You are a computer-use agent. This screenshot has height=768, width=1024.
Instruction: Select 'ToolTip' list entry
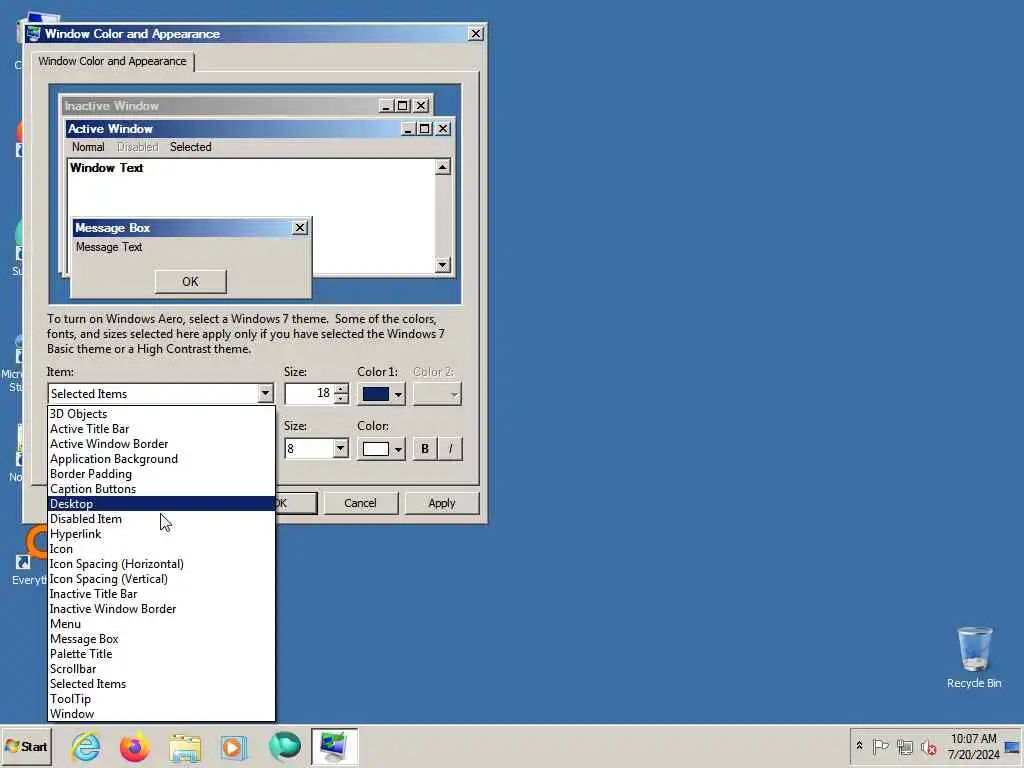coord(161,699)
